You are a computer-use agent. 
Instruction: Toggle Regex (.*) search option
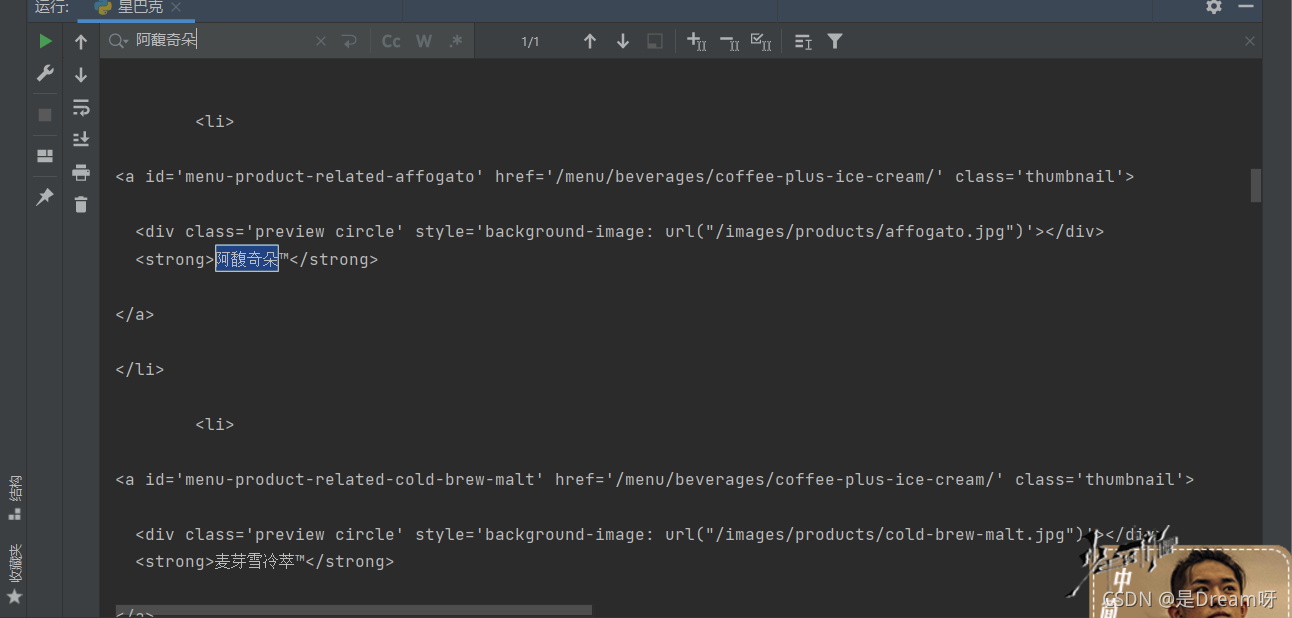tap(456, 41)
